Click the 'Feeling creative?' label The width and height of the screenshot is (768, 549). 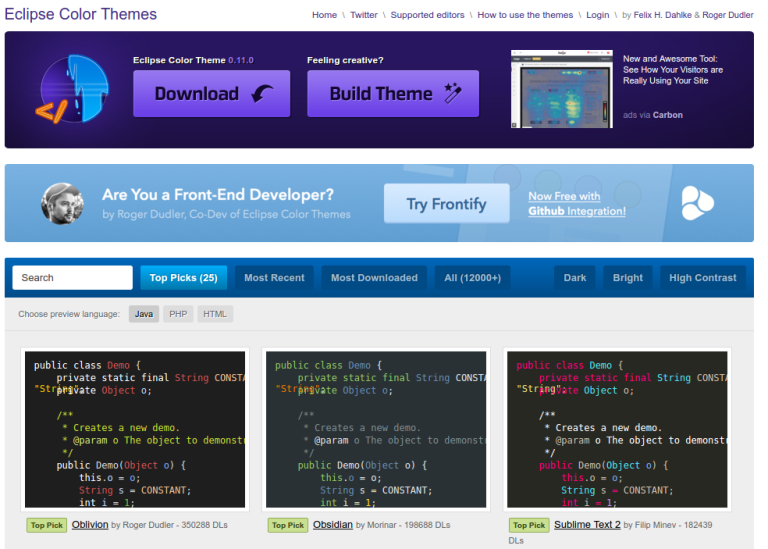345,60
